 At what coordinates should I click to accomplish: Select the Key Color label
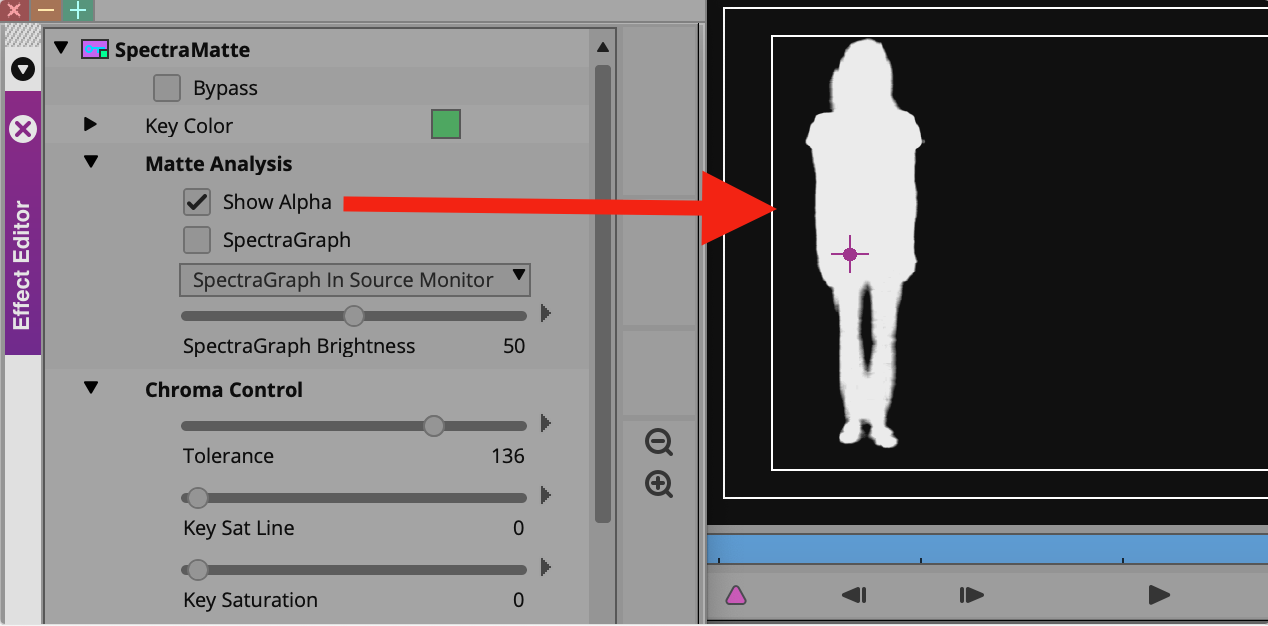[x=189, y=126]
